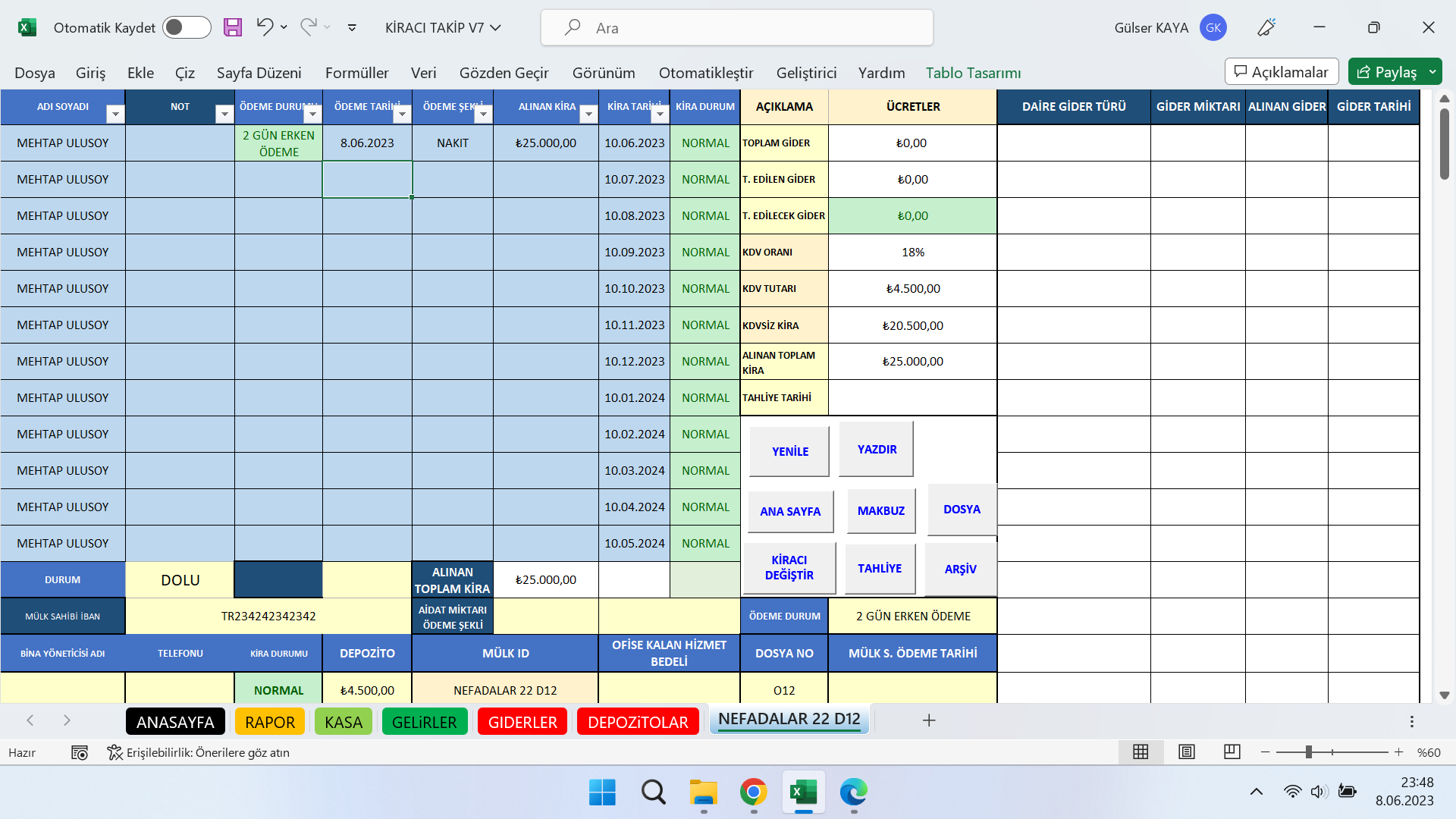Click the Undo arrow icon
Viewport: 1456px width, 819px height.
click(264, 27)
